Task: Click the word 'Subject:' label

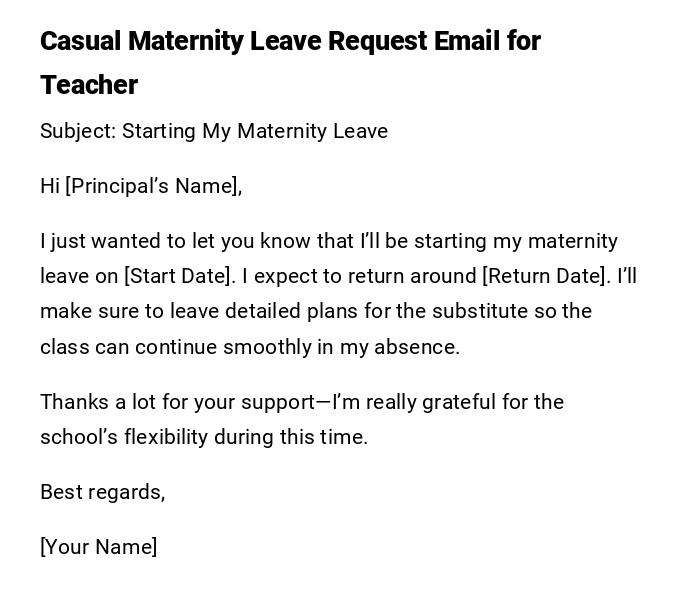Action: [x=78, y=131]
